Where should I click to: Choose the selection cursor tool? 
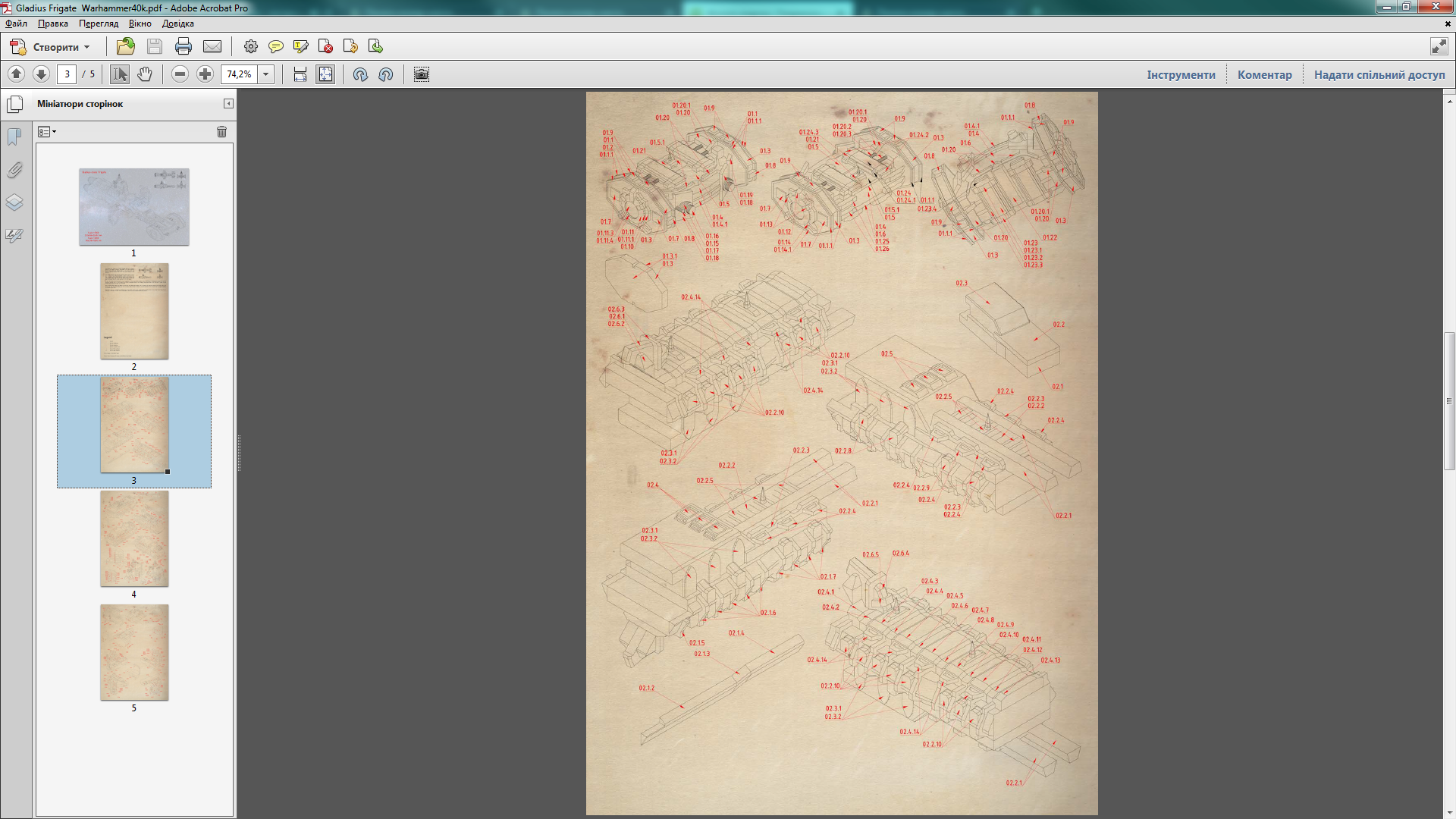[120, 74]
